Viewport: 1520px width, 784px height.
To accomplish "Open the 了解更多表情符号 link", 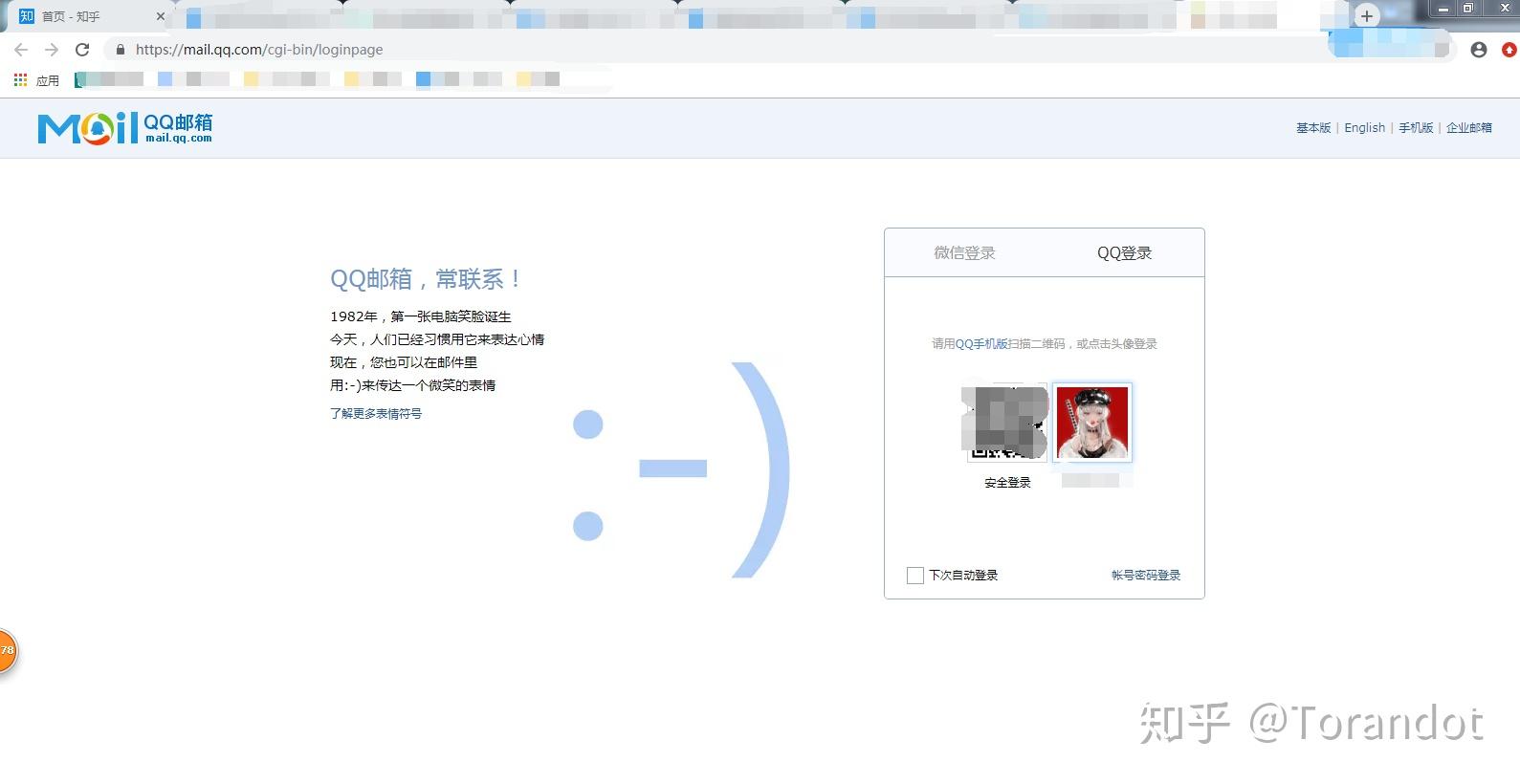I will 376,414.
